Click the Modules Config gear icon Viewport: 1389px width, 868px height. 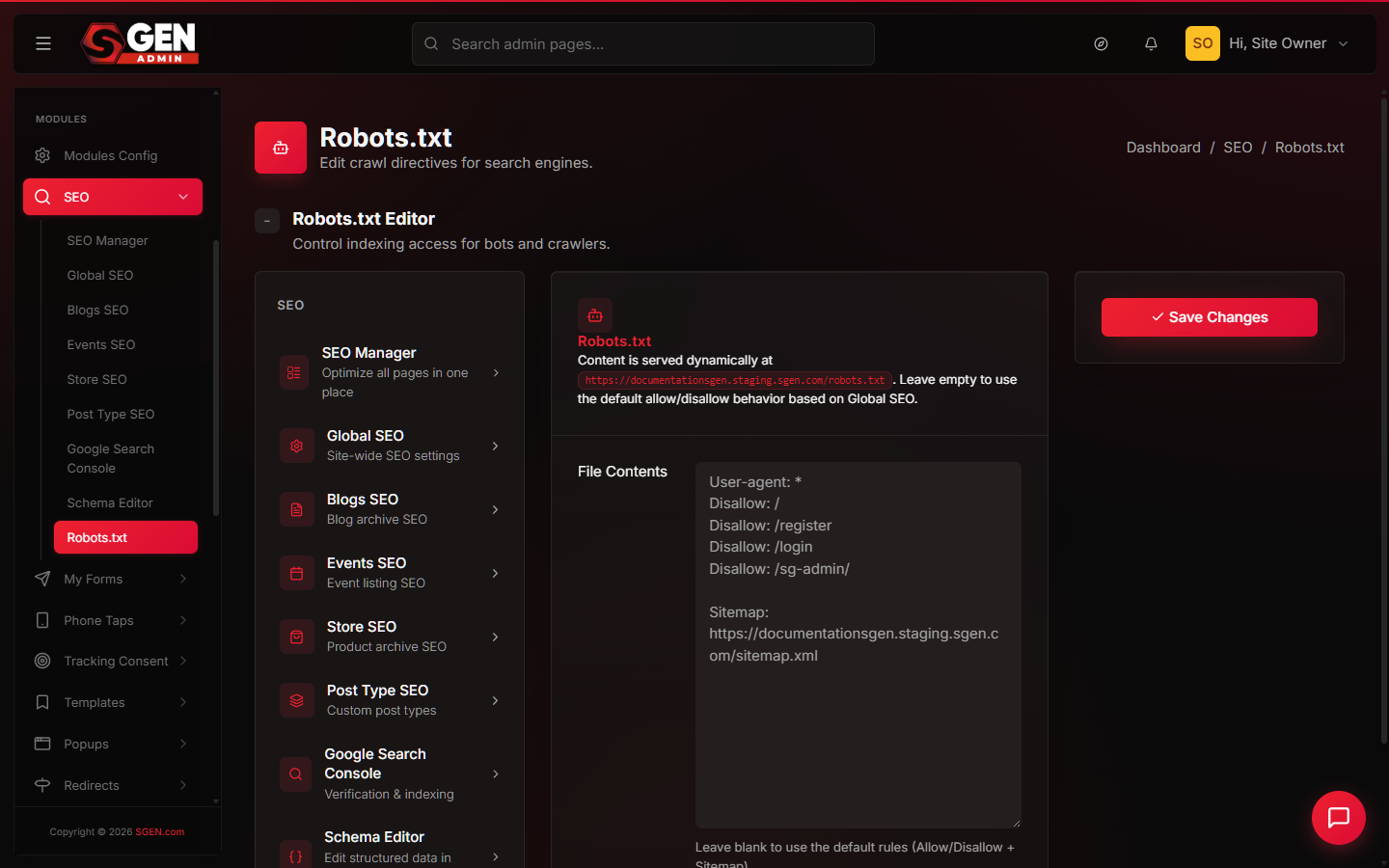[42, 155]
